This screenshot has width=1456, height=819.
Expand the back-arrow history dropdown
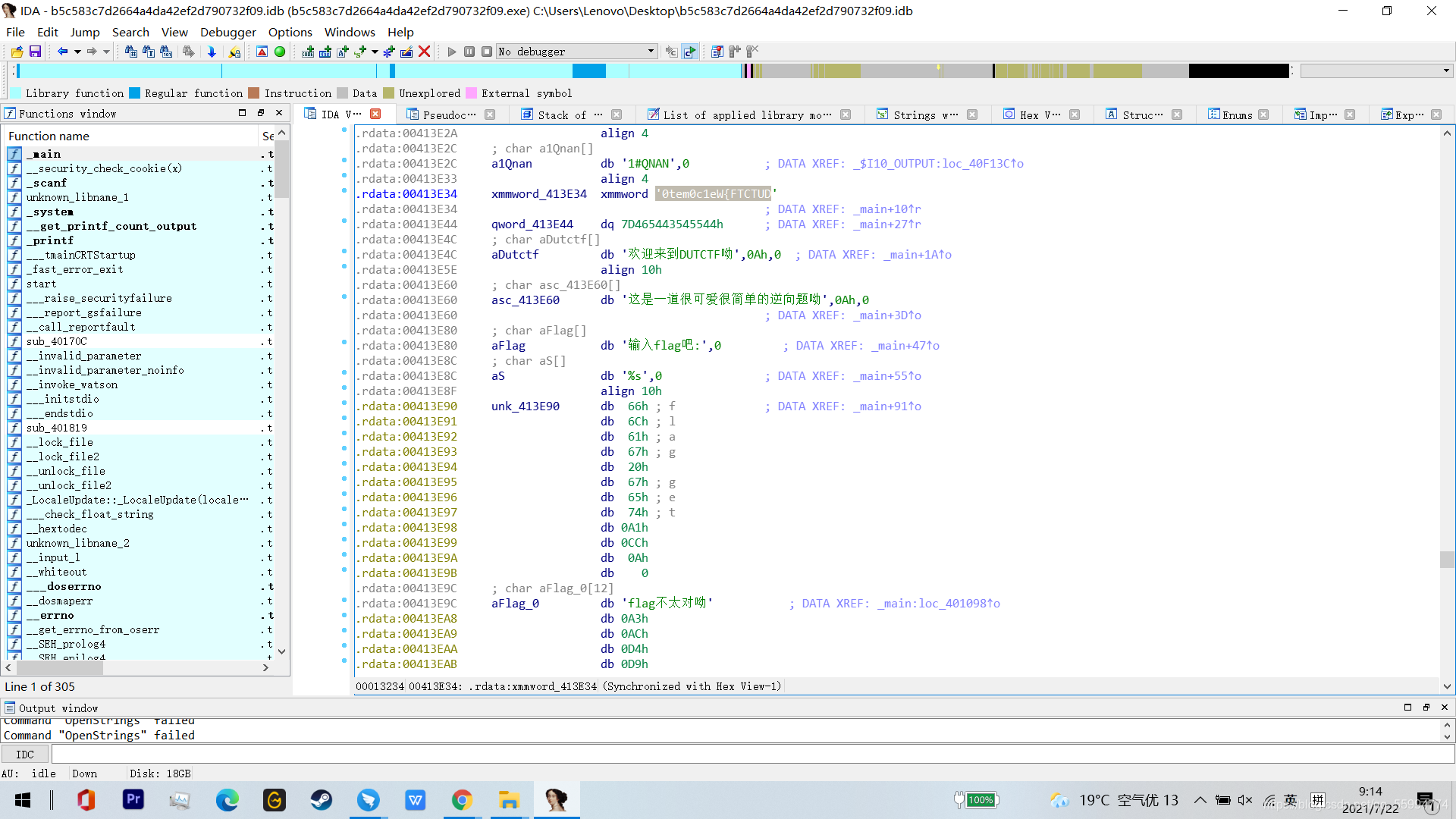point(77,52)
